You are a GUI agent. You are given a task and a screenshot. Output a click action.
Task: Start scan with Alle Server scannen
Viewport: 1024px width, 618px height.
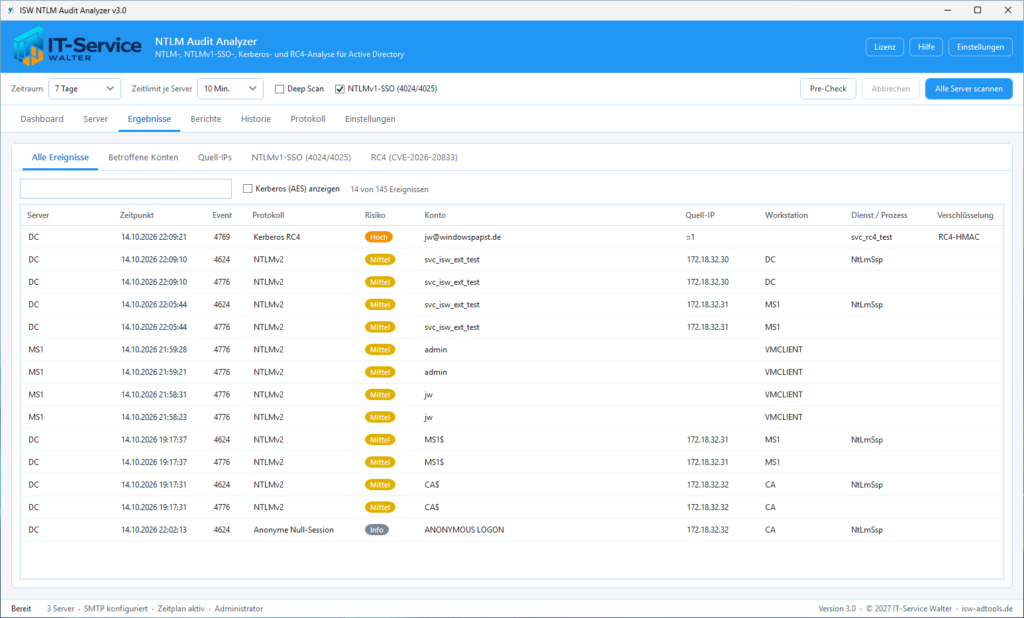[x=968, y=89]
